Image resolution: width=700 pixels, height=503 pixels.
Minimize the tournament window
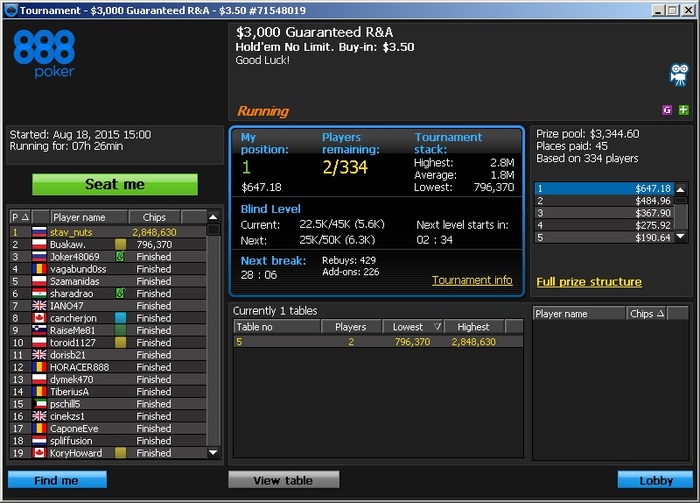pos(658,10)
